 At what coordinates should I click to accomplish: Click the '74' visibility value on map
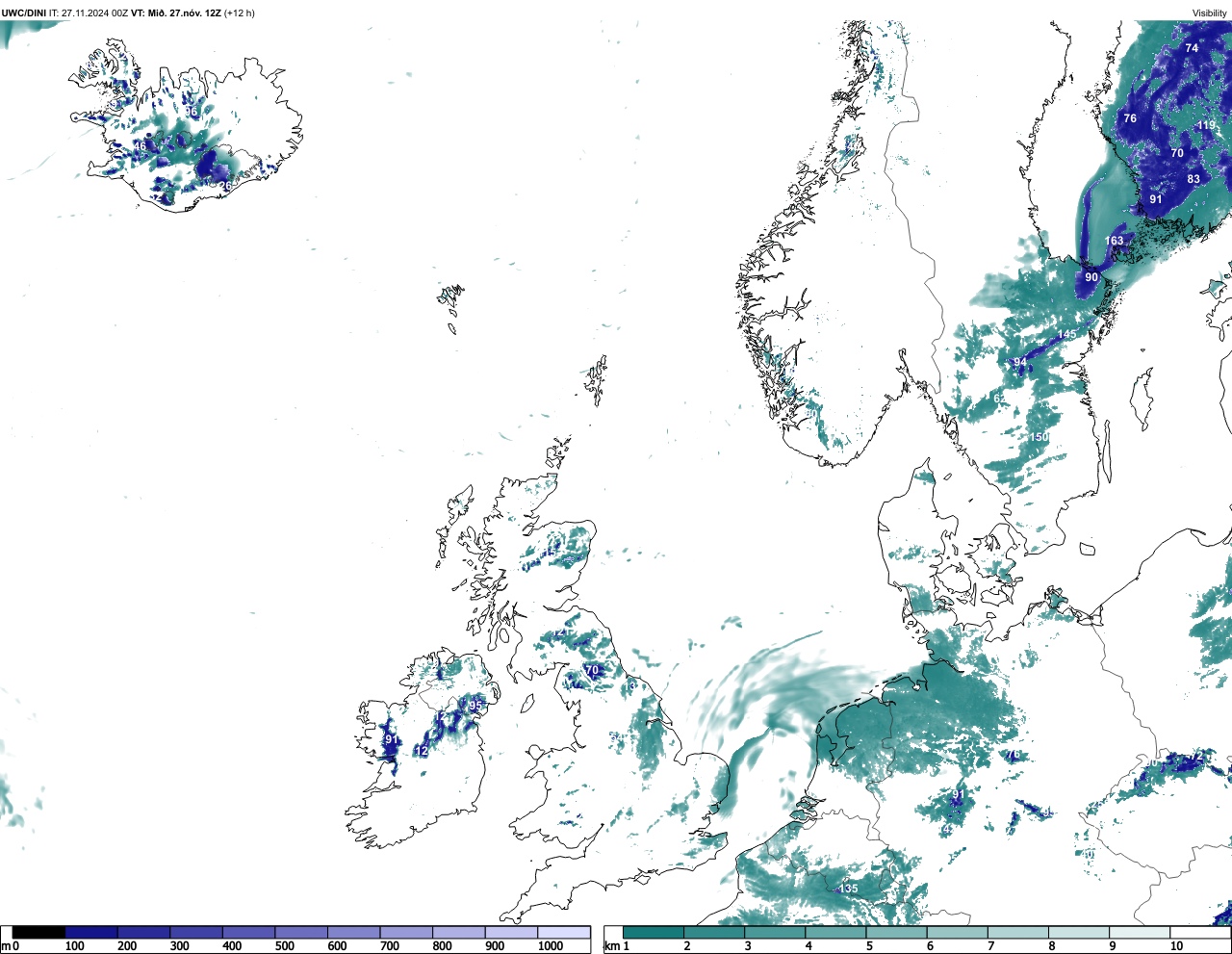tap(1192, 48)
